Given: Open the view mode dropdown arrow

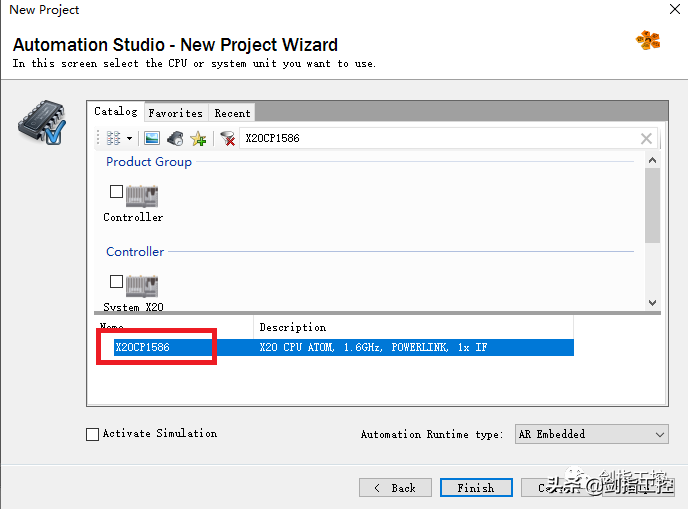Looking at the screenshot, I should (130, 138).
